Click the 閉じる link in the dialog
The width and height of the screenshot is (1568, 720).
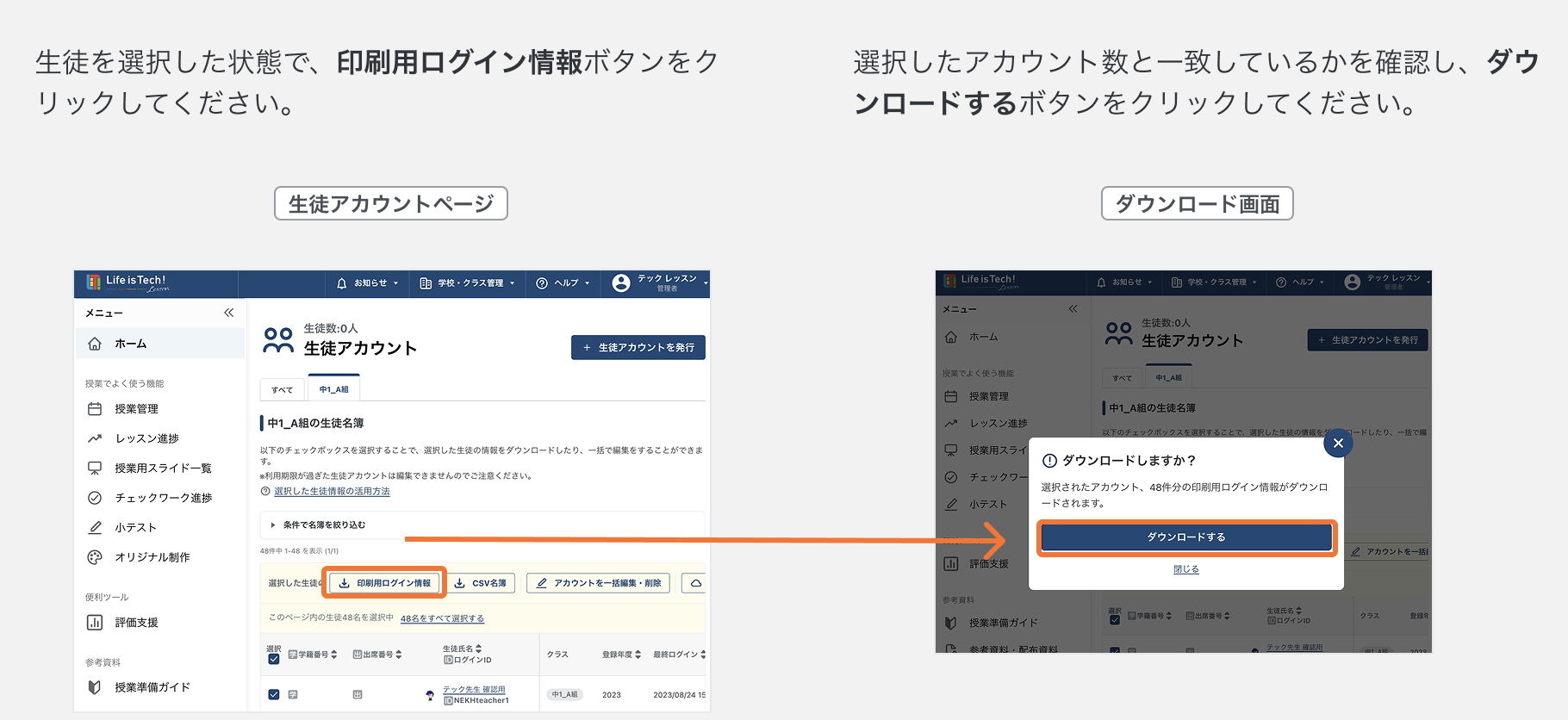(1185, 569)
